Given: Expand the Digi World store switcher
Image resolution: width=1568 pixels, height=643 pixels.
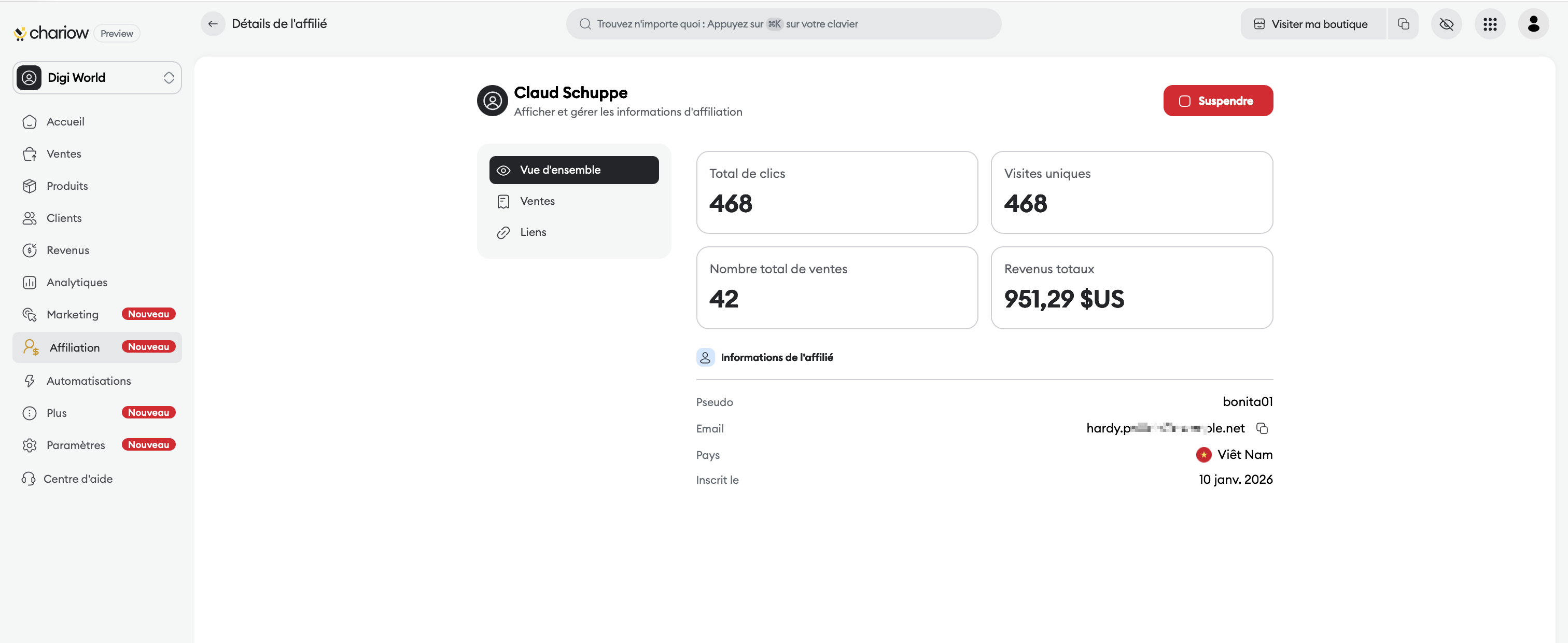Looking at the screenshot, I should tap(97, 77).
